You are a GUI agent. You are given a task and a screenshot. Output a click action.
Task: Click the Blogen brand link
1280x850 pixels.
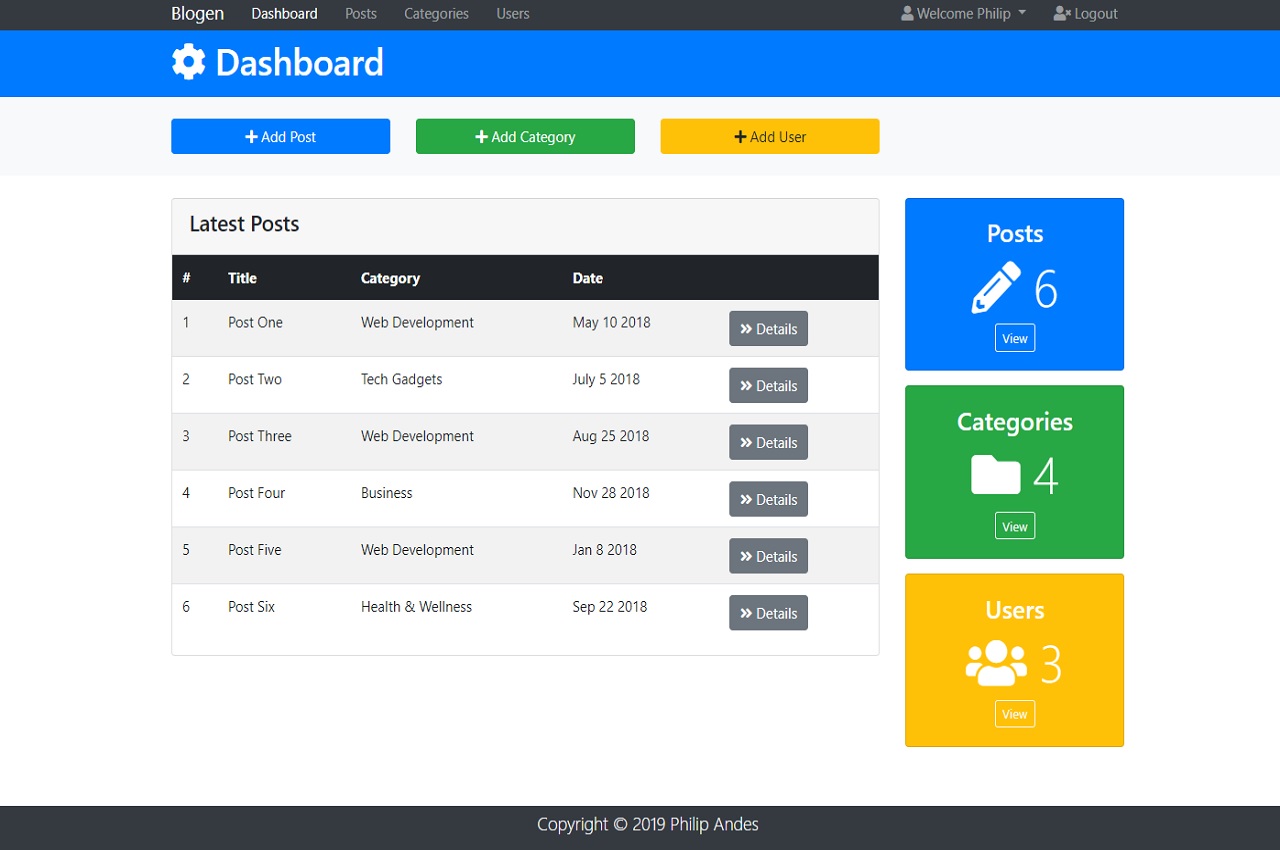point(198,14)
